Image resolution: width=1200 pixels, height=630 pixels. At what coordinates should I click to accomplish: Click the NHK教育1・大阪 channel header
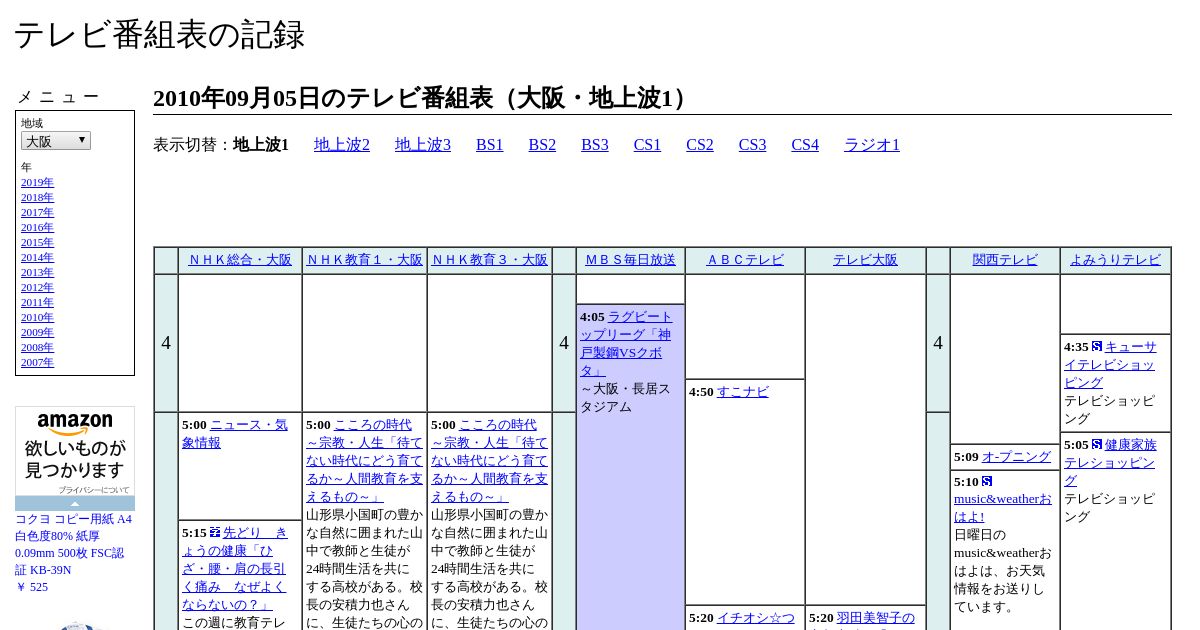(365, 260)
